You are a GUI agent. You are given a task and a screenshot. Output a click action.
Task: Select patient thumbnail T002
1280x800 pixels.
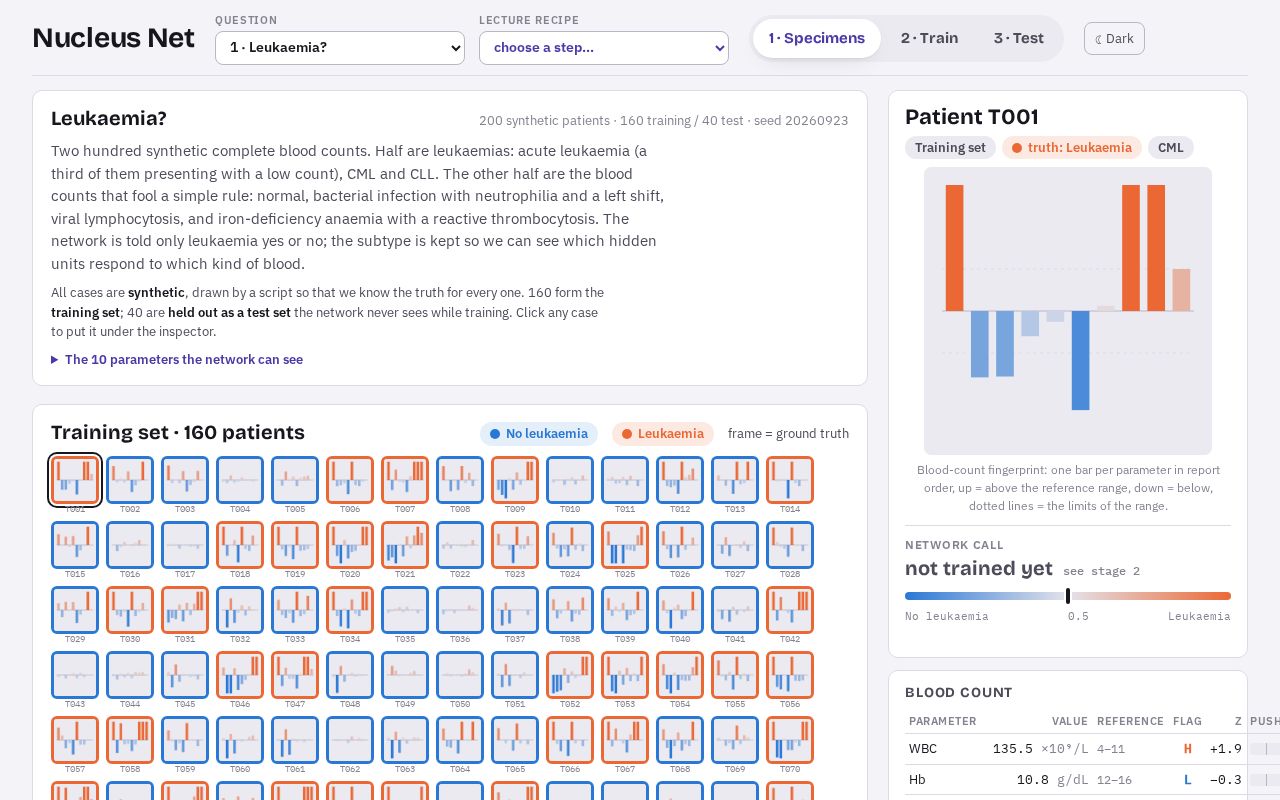tap(130, 480)
